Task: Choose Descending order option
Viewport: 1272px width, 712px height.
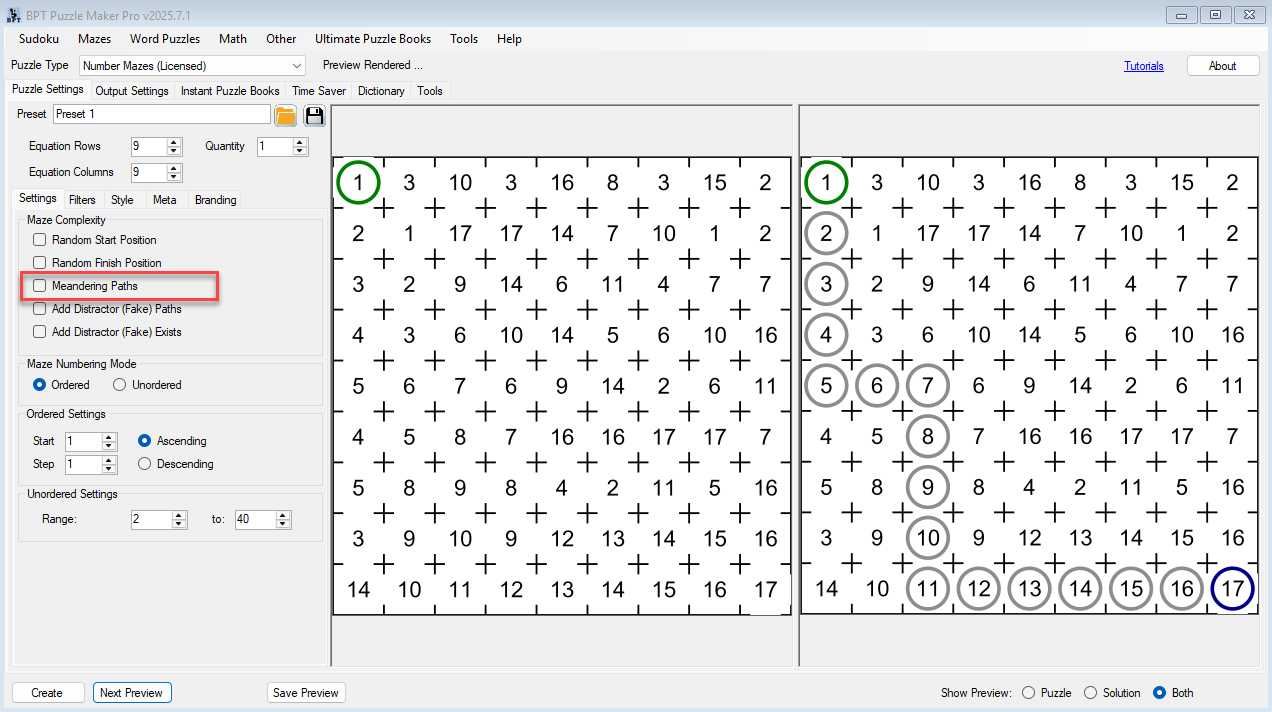Action: point(145,464)
